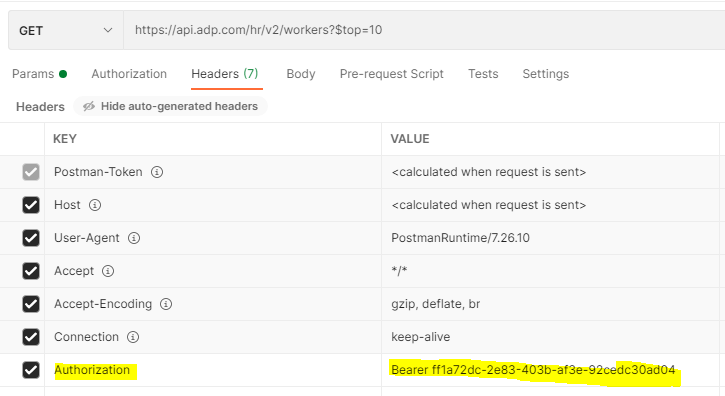Click crossed-eye icon in hide headers button
The image size is (725, 396).
[x=89, y=106]
